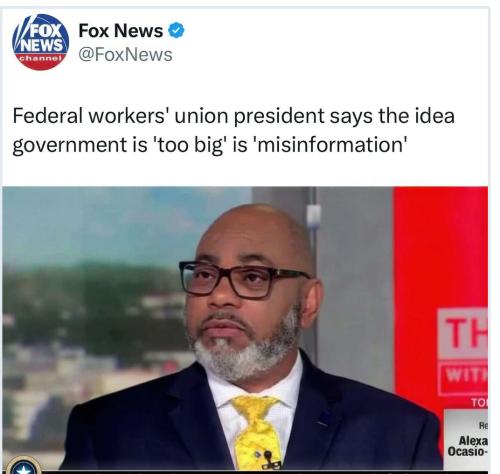Click the blue verified checkmark badge
Viewport: 500px width, 474px height.
(176, 30)
